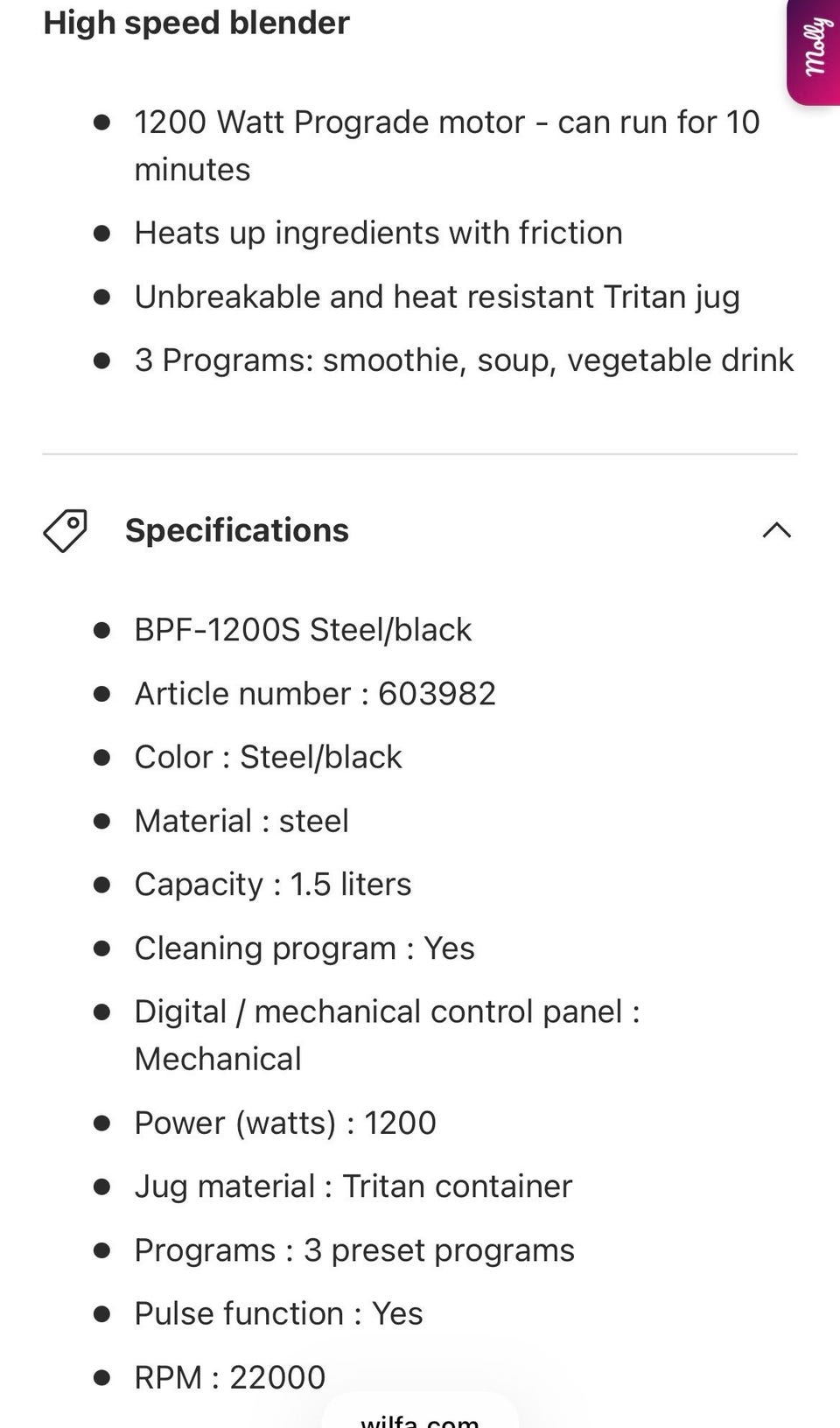Image resolution: width=840 pixels, height=1428 pixels.
Task: Click the Material steel specification line
Action: point(241,821)
